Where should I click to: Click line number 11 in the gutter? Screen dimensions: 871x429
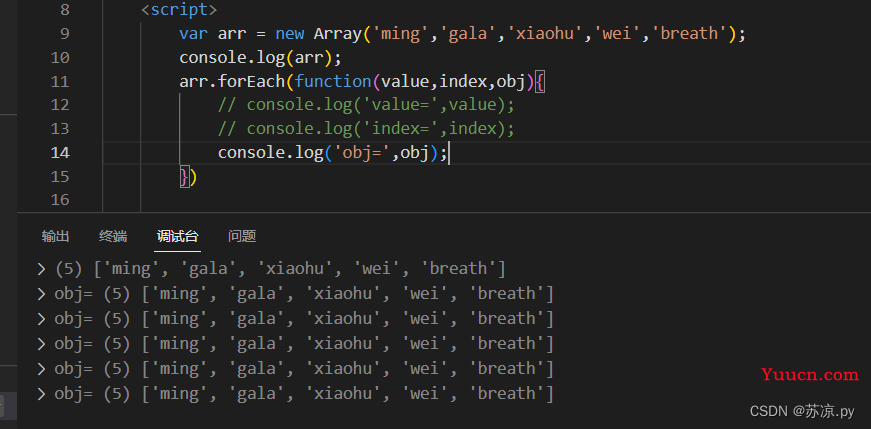coord(60,82)
